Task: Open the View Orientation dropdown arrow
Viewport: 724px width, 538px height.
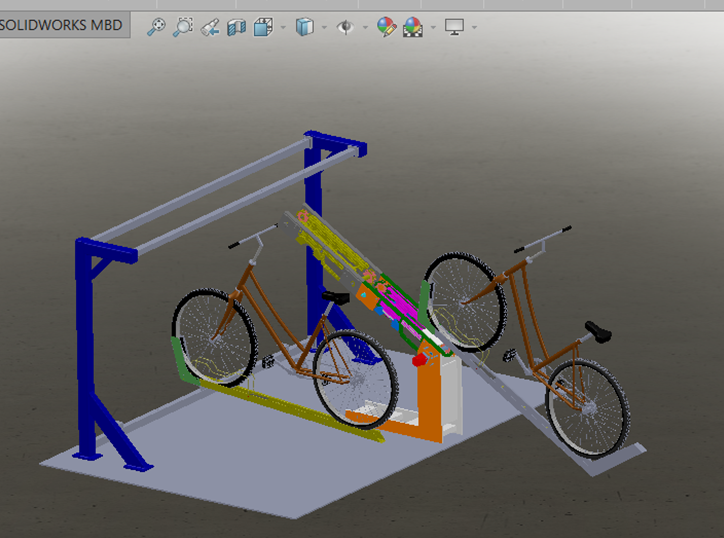Action: click(x=283, y=27)
